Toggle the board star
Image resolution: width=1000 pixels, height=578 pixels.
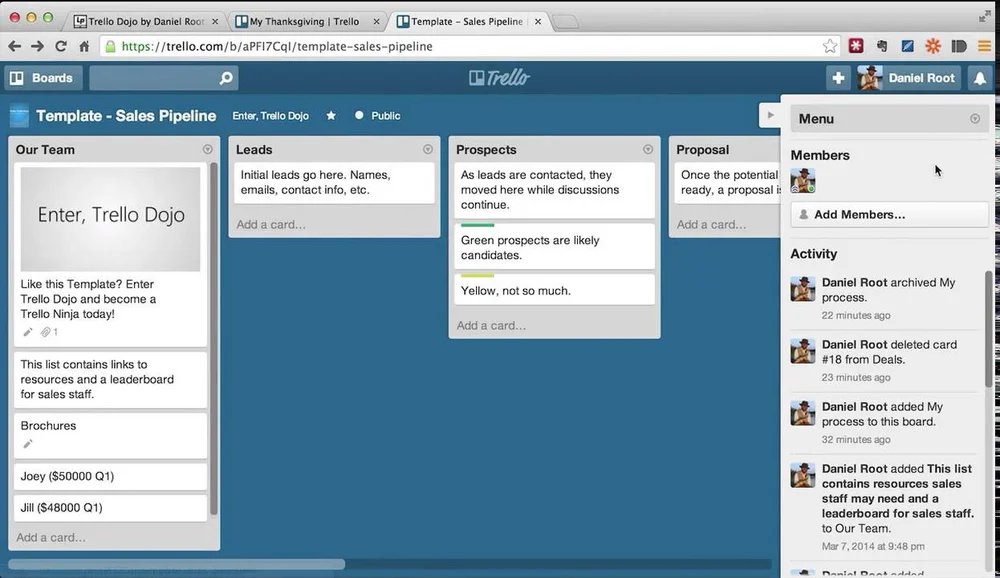click(331, 115)
